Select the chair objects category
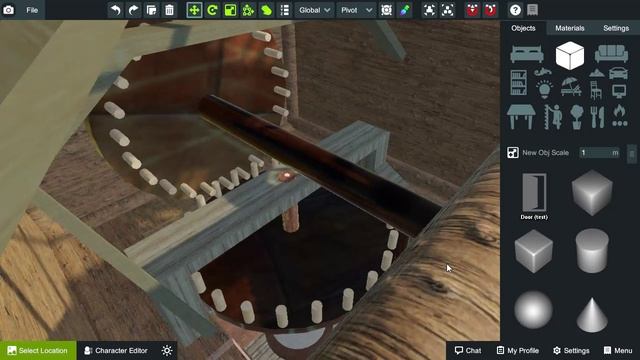The image size is (640, 360). [x=596, y=90]
